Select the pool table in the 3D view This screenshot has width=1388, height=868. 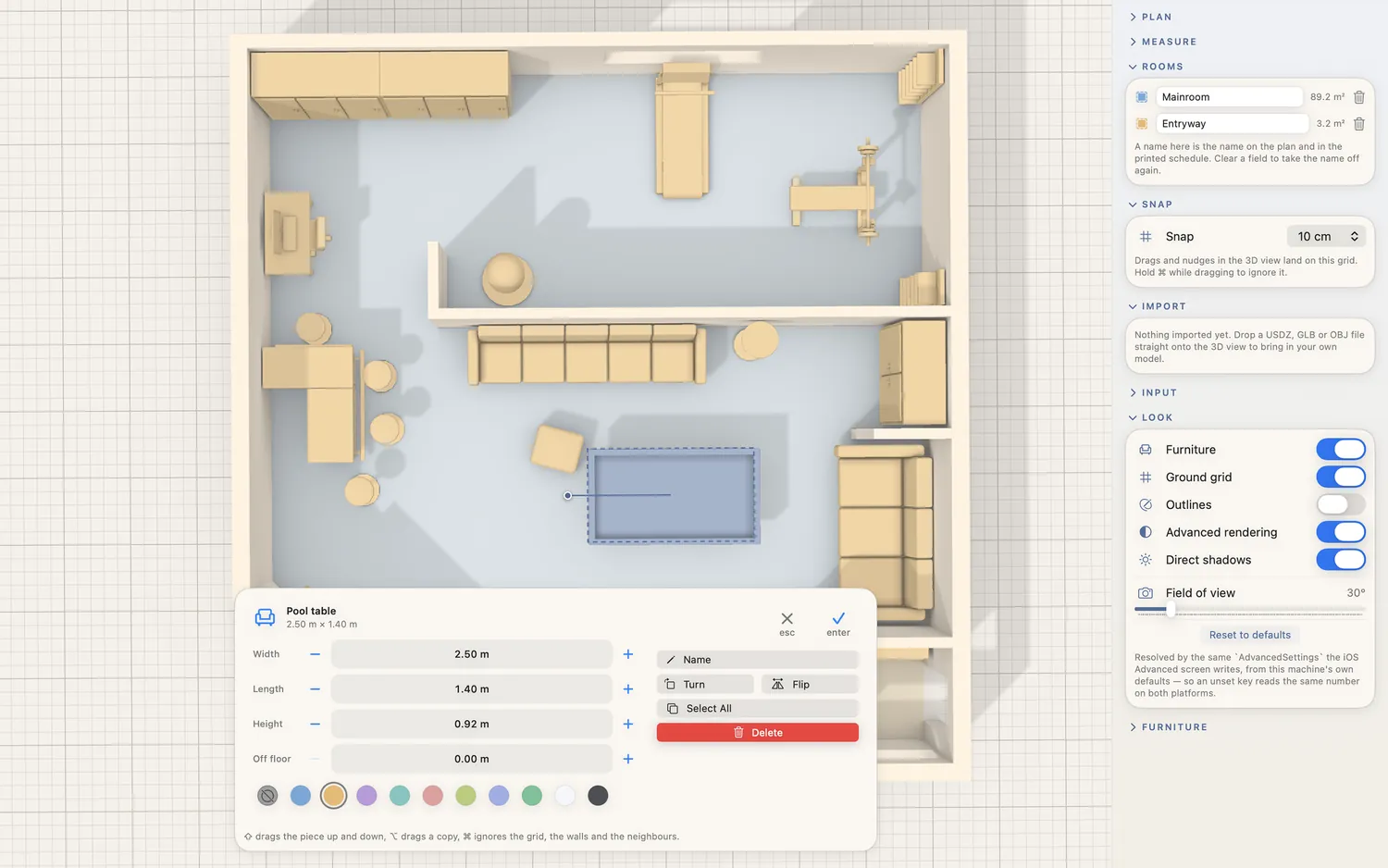(674, 496)
